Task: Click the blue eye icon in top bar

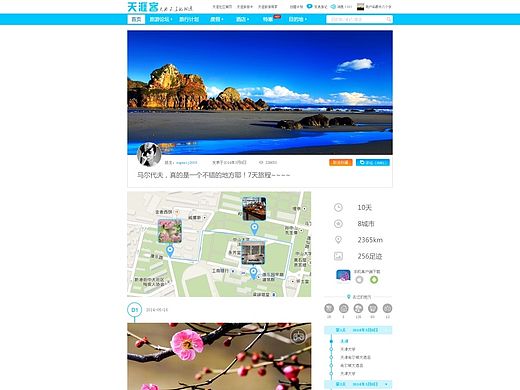Action: coord(309,6)
